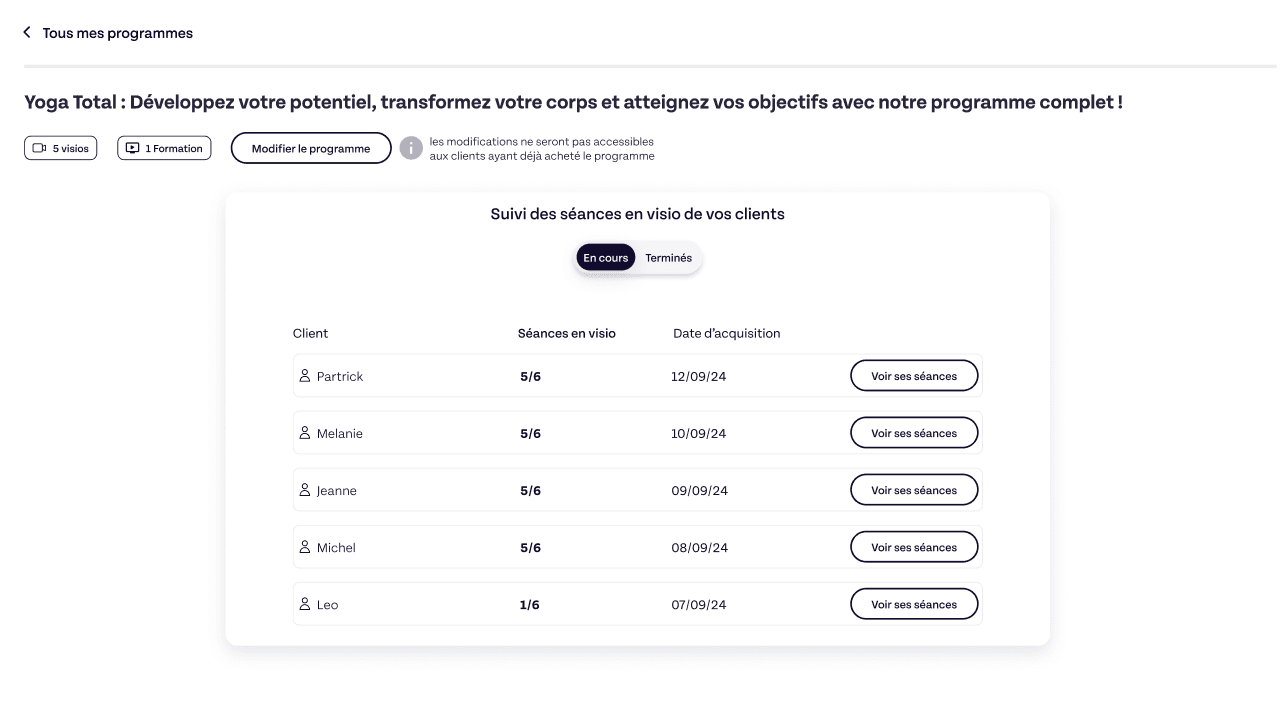View Partrick's sessions with Voir ses séances
This screenshot has width=1282, height=702.
(914, 376)
